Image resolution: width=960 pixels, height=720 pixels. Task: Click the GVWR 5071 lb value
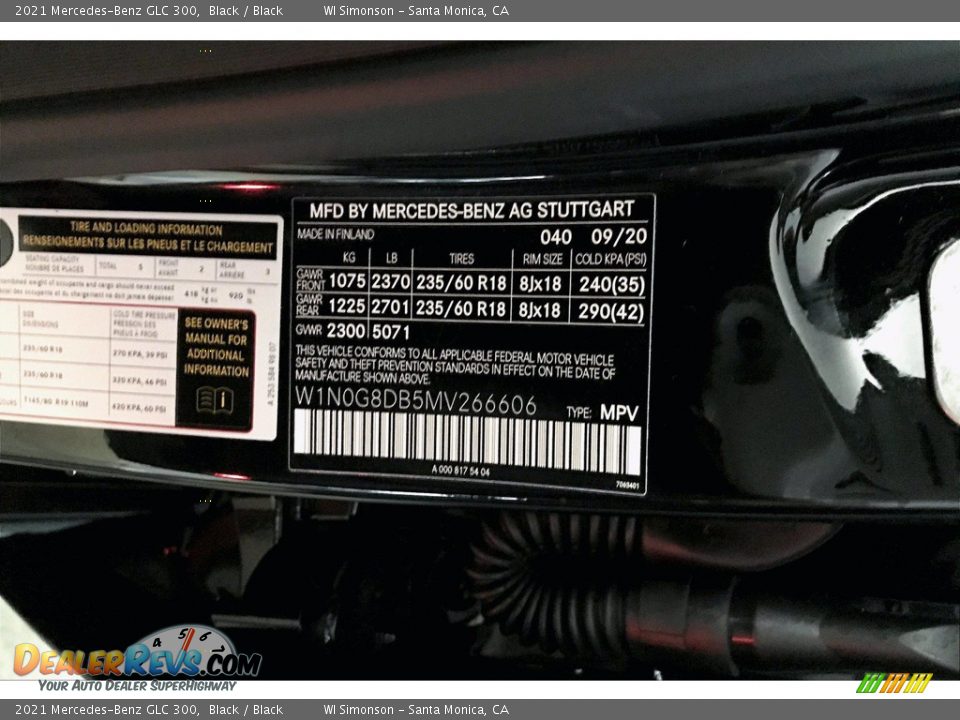(x=391, y=332)
